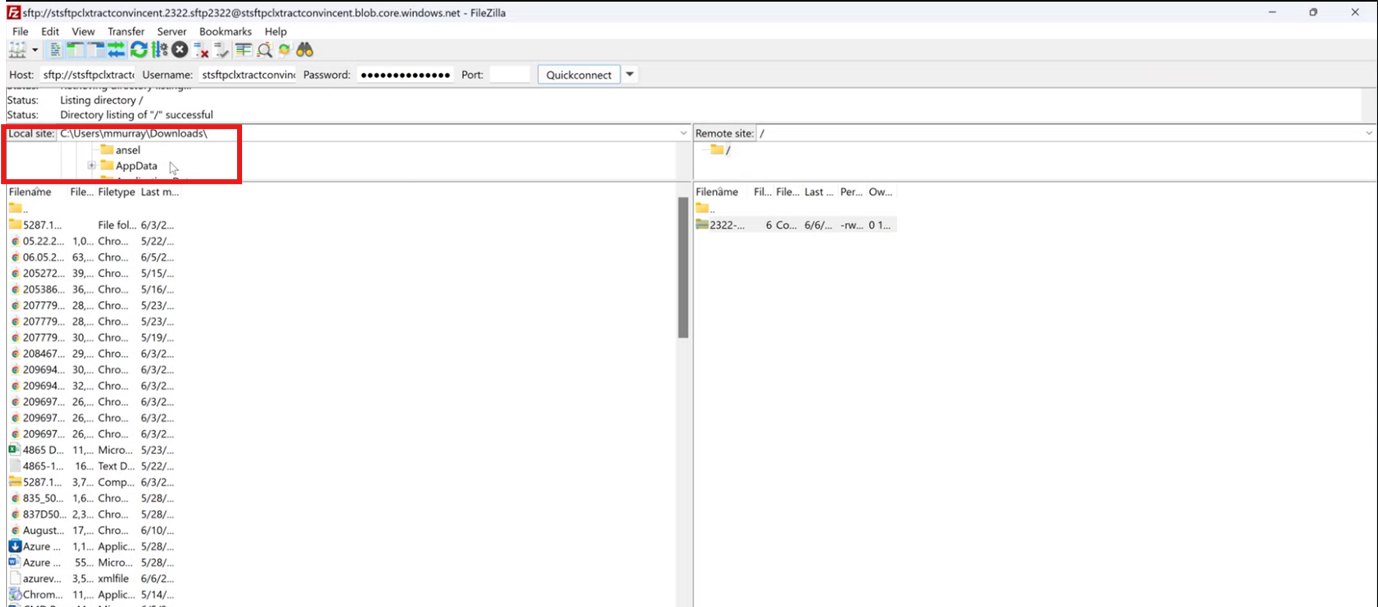This screenshot has height=607, width=1378.
Task: Select the '05.22.2...' Chrome file
Action: coord(93,241)
